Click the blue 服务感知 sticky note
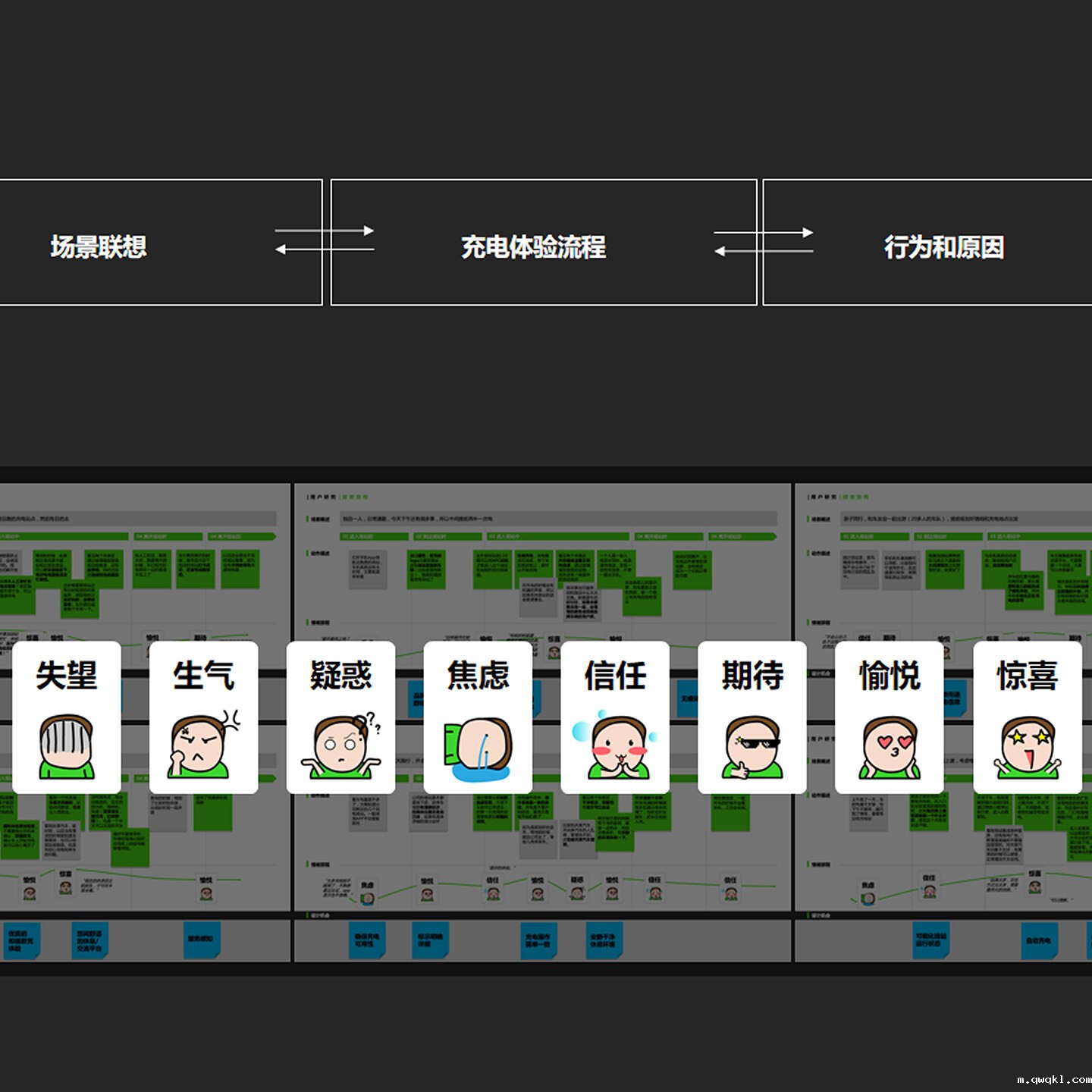The width and height of the screenshot is (1092, 1092). pyautogui.click(x=201, y=939)
